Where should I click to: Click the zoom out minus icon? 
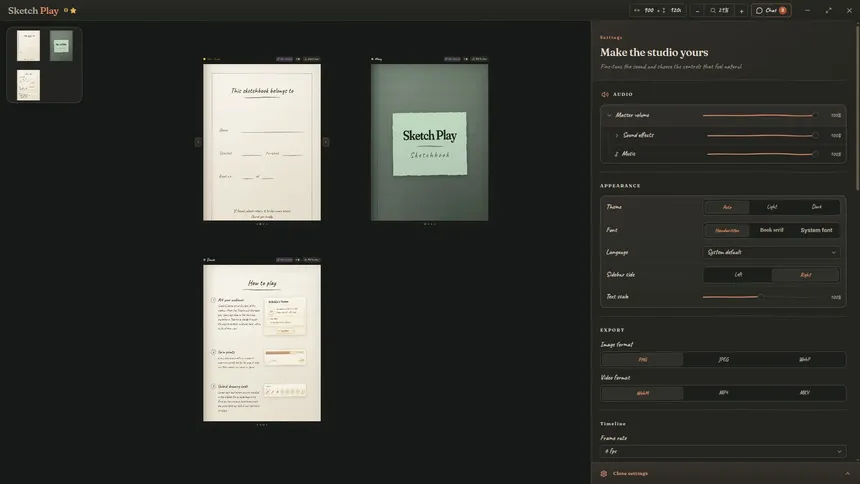coord(697,10)
